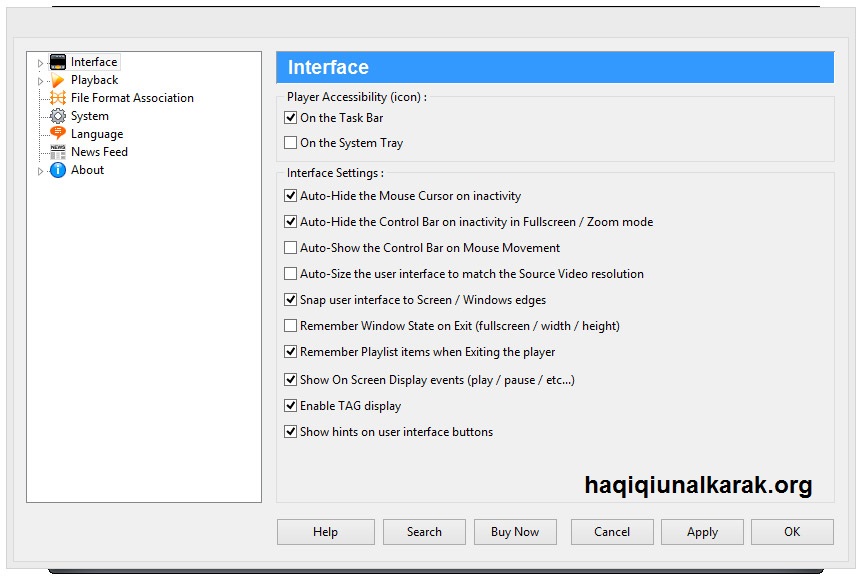Click the Cancel button
This screenshot has width=861, height=578.
[x=612, y=532]
